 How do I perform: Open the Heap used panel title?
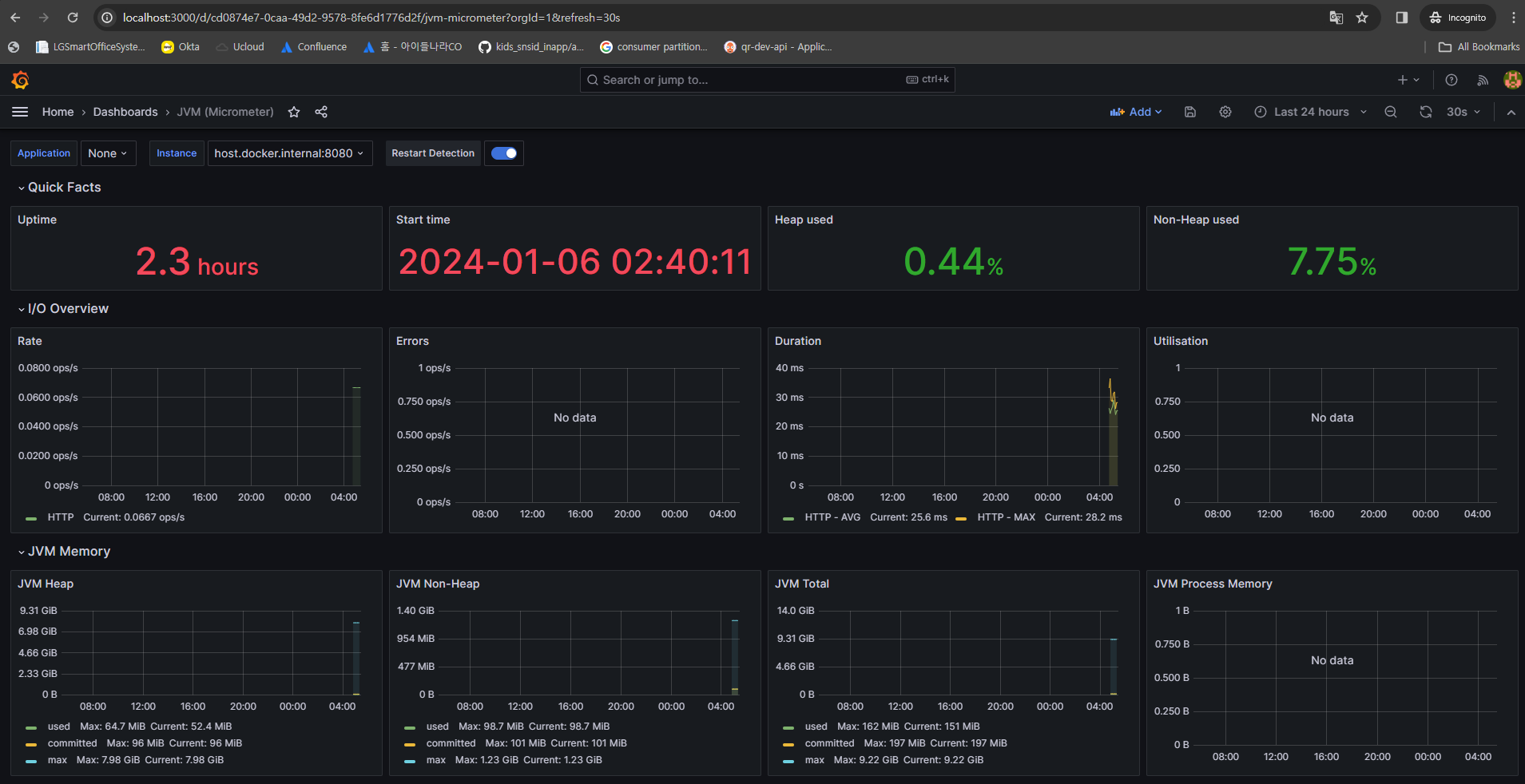pos(804,220)
